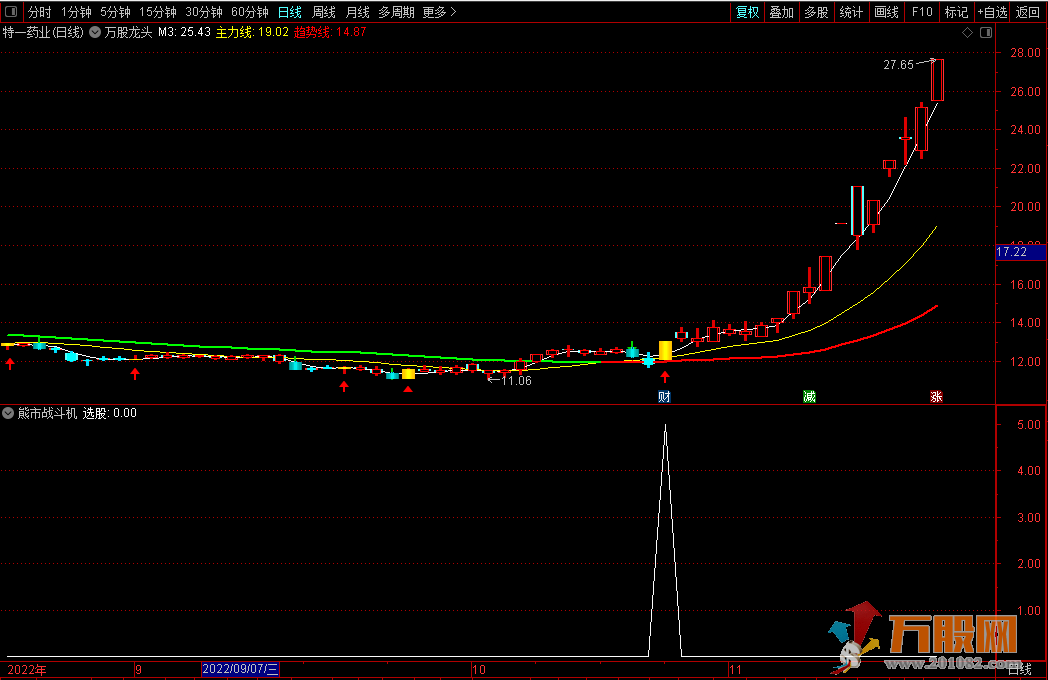Viewport: 1048px width, 680px height.
Task: Expand the 万股龙头 indicator dropdown
Action: [x=95, y=32]
